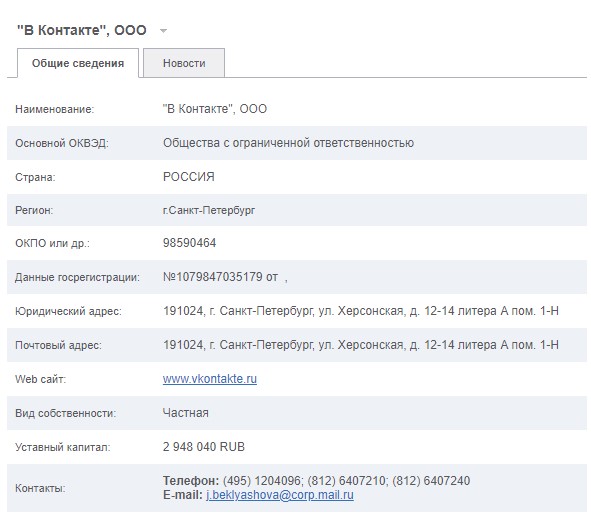This screenshot has height=517, width=591.
Task: Click the Данные госрегистрации: label
Action: (77, 277)
